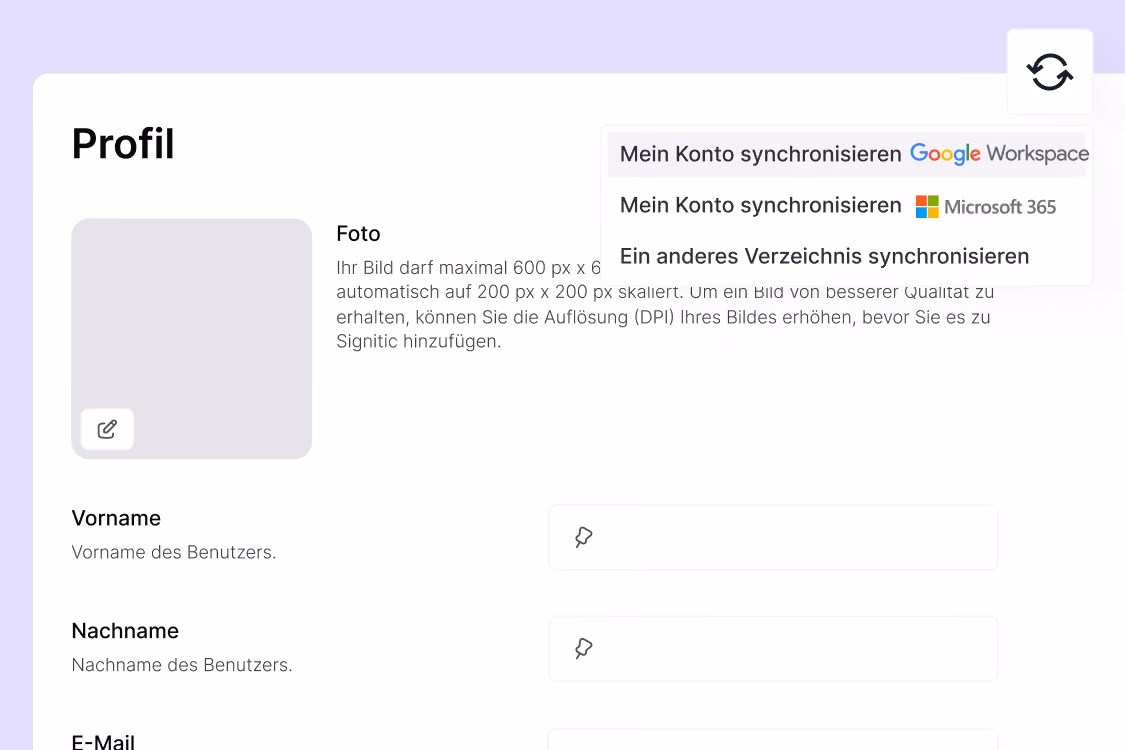Click the 'Foto' section label

(358, 234)
